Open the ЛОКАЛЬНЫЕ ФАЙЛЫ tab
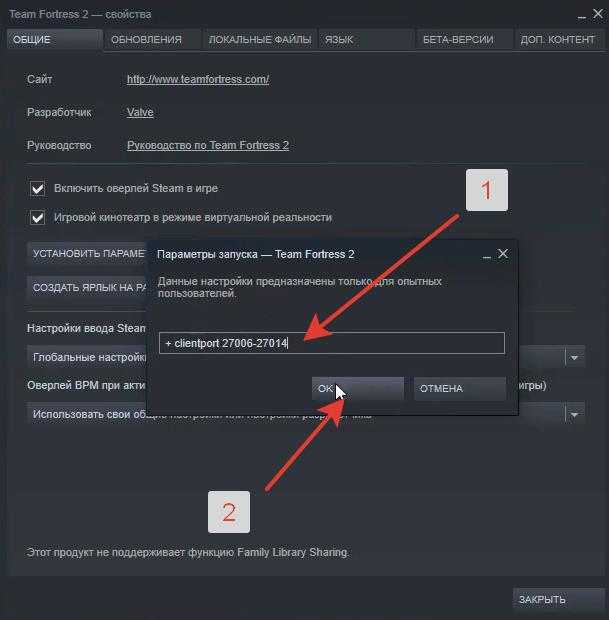This screenshot has height=620, width=609. [260, 39]
